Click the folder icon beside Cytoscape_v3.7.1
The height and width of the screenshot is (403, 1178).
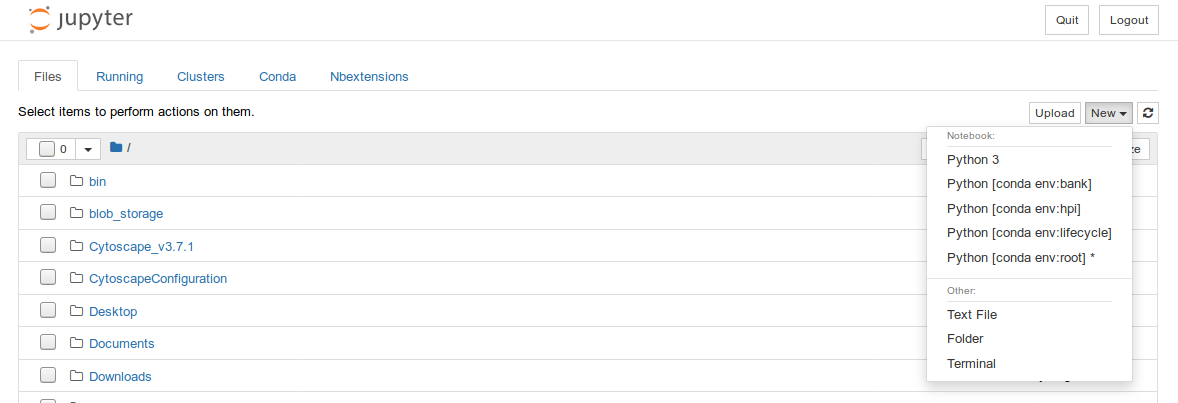tap(76, 246)
